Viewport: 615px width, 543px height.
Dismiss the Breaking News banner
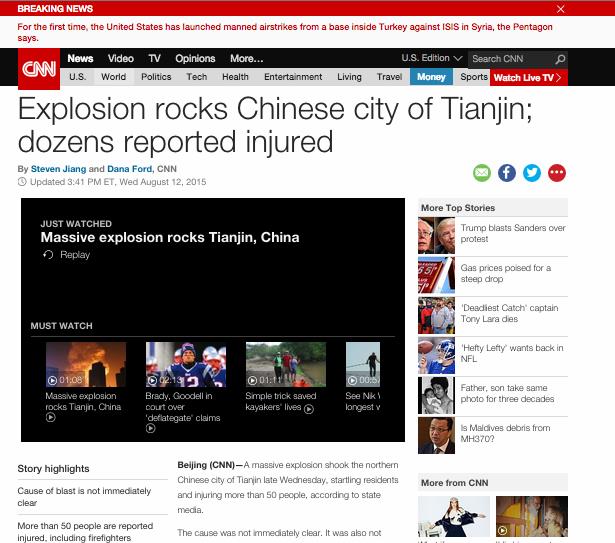click(560, 9)
